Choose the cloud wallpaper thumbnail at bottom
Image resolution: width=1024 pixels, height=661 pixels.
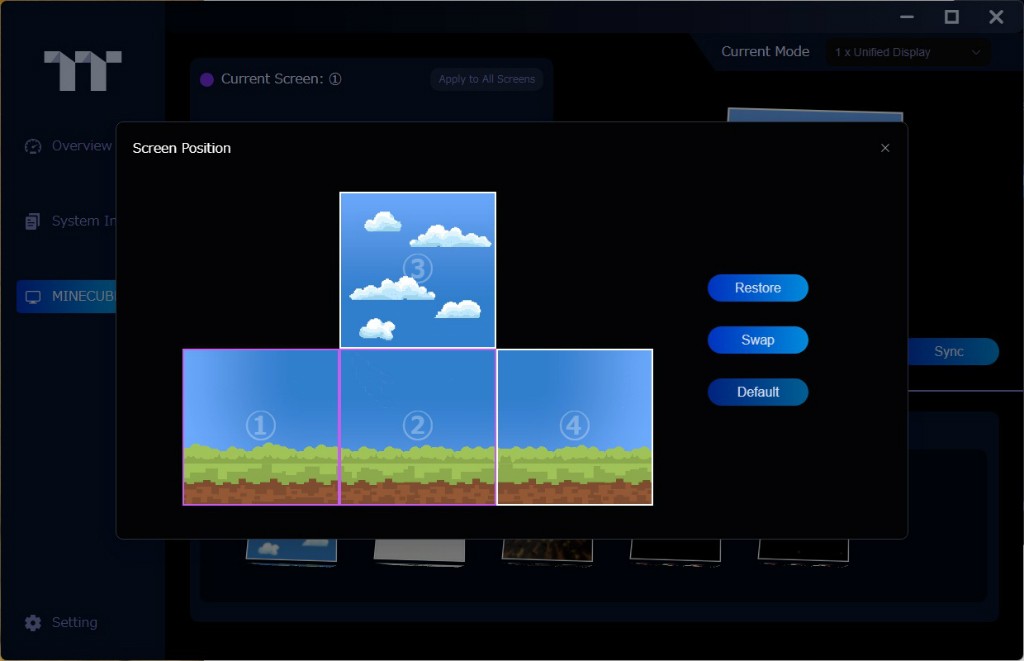tap(291, 549)
